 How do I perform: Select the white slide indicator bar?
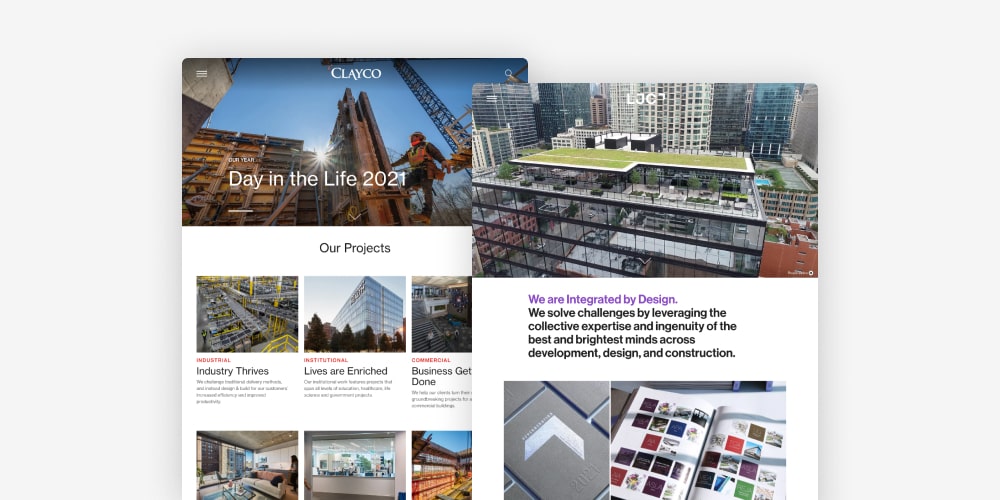pos(240,210)
